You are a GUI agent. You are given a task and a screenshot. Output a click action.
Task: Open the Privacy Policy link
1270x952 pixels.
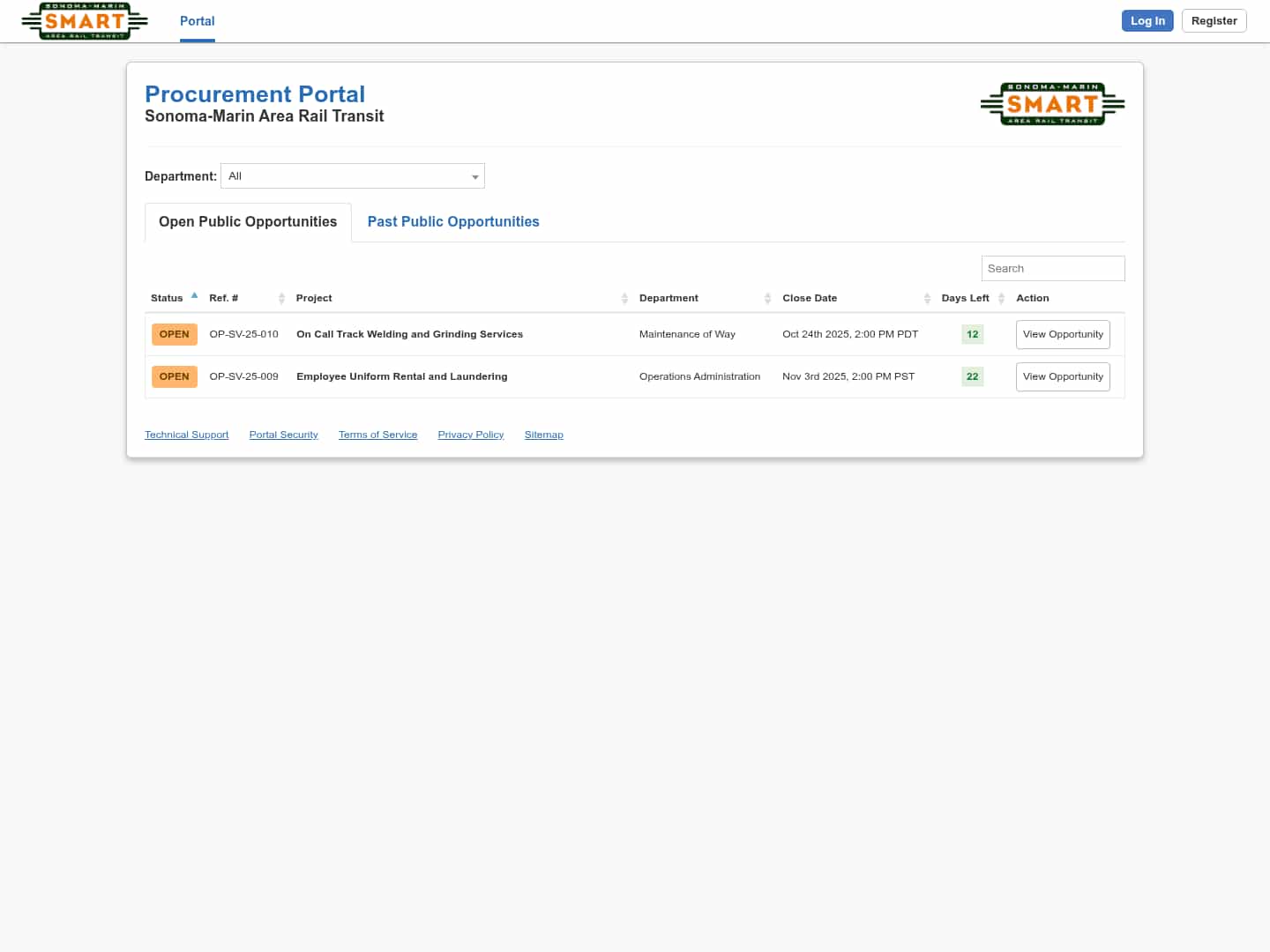pyautogui.click(x=471, y=435)
